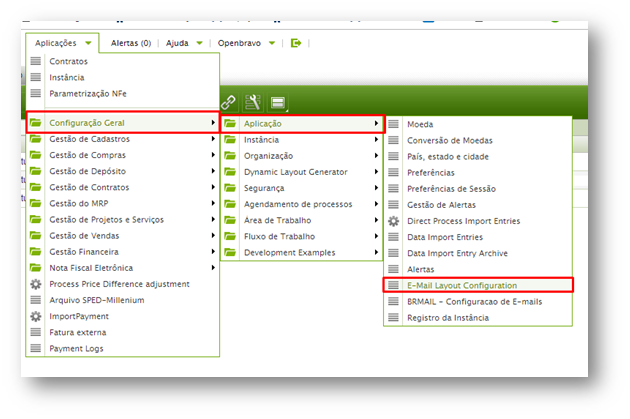Click the wrench customize toolbar icon
630x419 pixels.
(x=252, y=102)
